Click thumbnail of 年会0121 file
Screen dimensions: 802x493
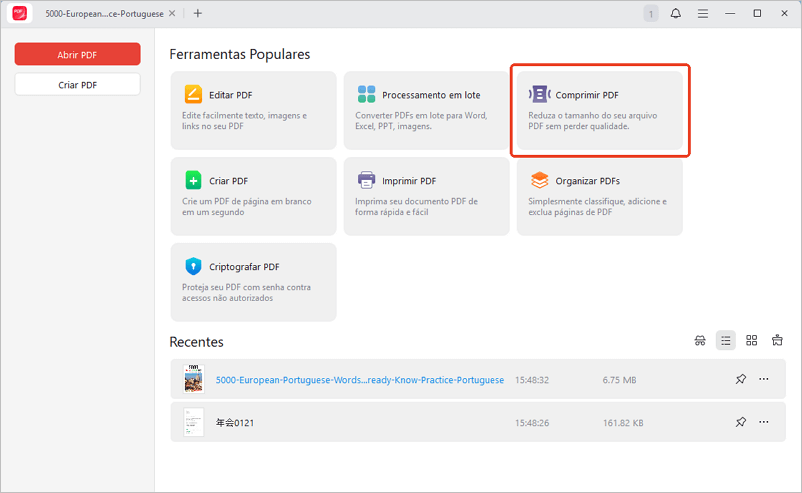point(193,422)
